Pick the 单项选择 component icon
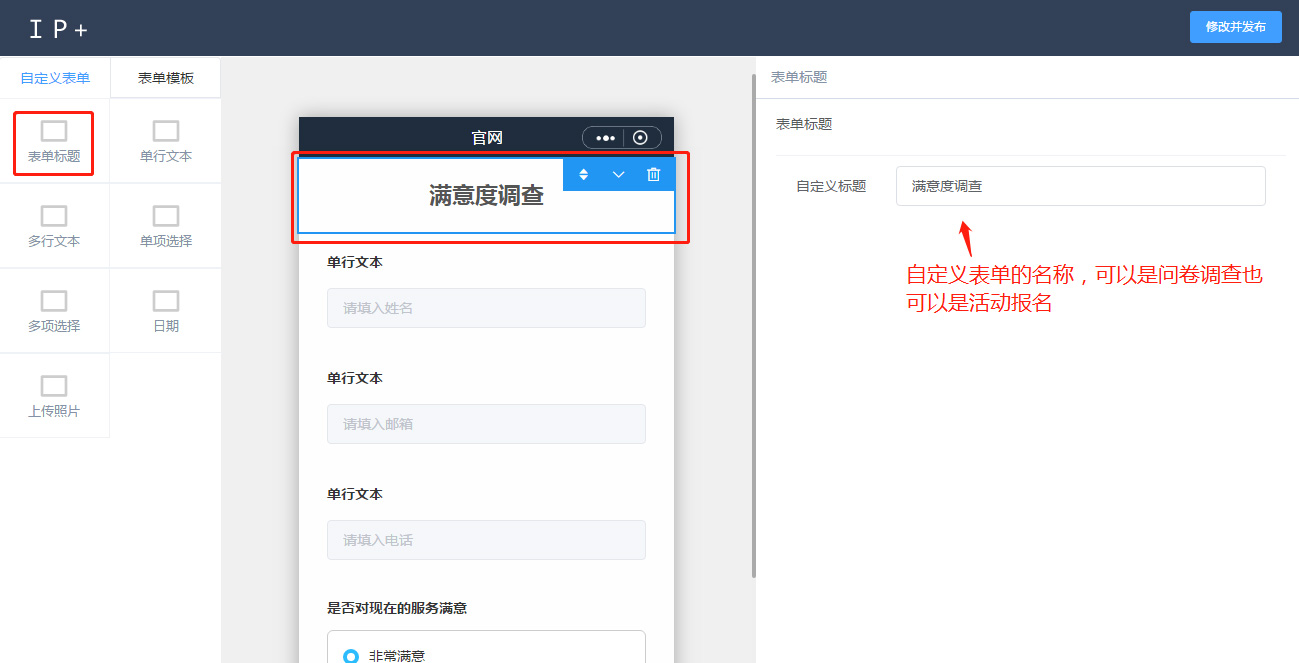The image size is (1299, 663). pyautogui.click(x=166, y=217)
